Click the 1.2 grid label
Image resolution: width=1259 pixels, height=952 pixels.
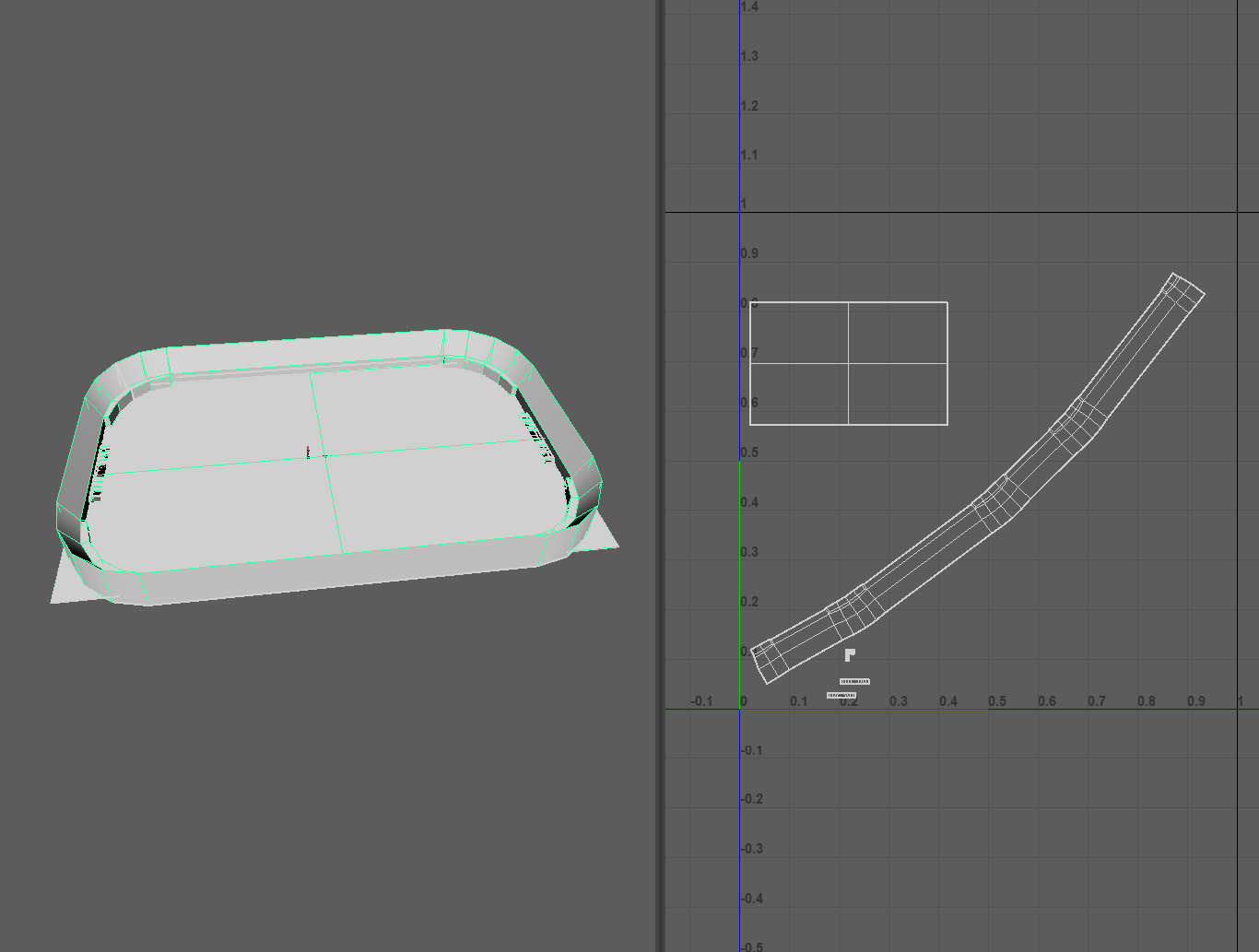tap(749, 106)
